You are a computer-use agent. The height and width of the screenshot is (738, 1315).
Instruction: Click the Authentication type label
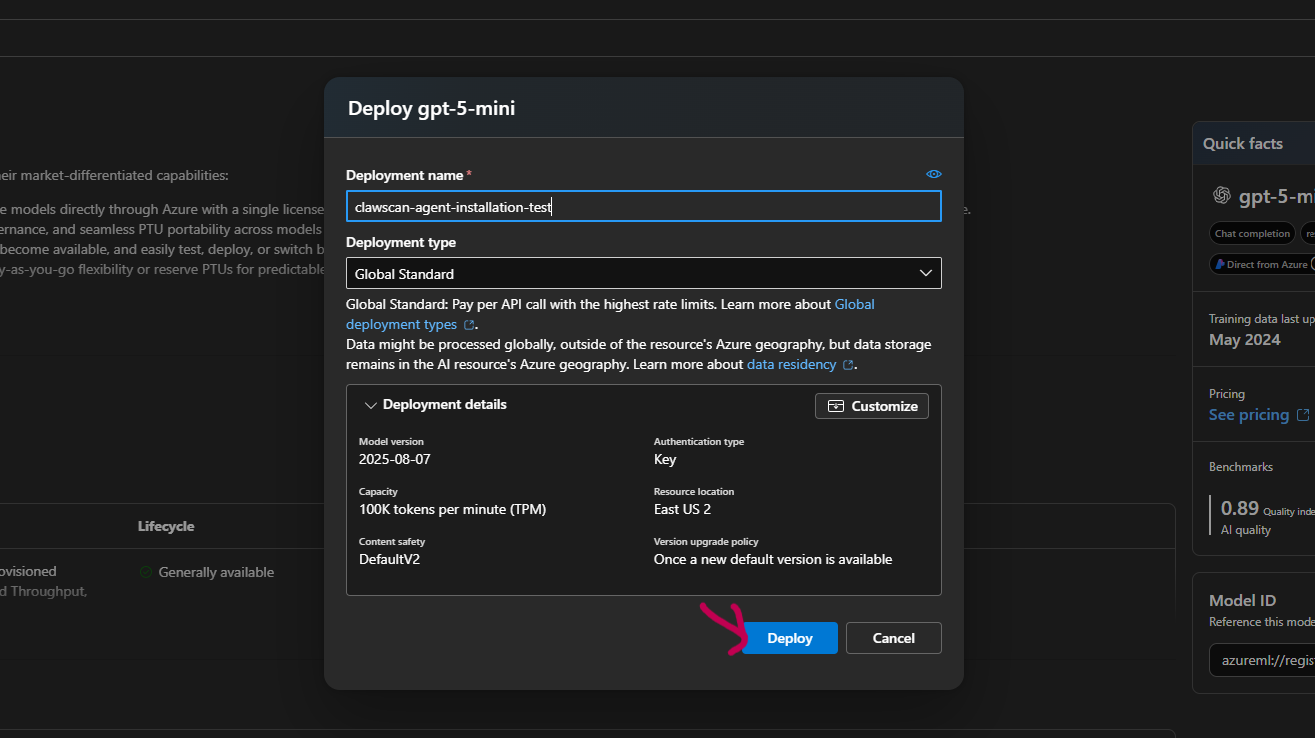pyautogui.click(x=699, y=441)
